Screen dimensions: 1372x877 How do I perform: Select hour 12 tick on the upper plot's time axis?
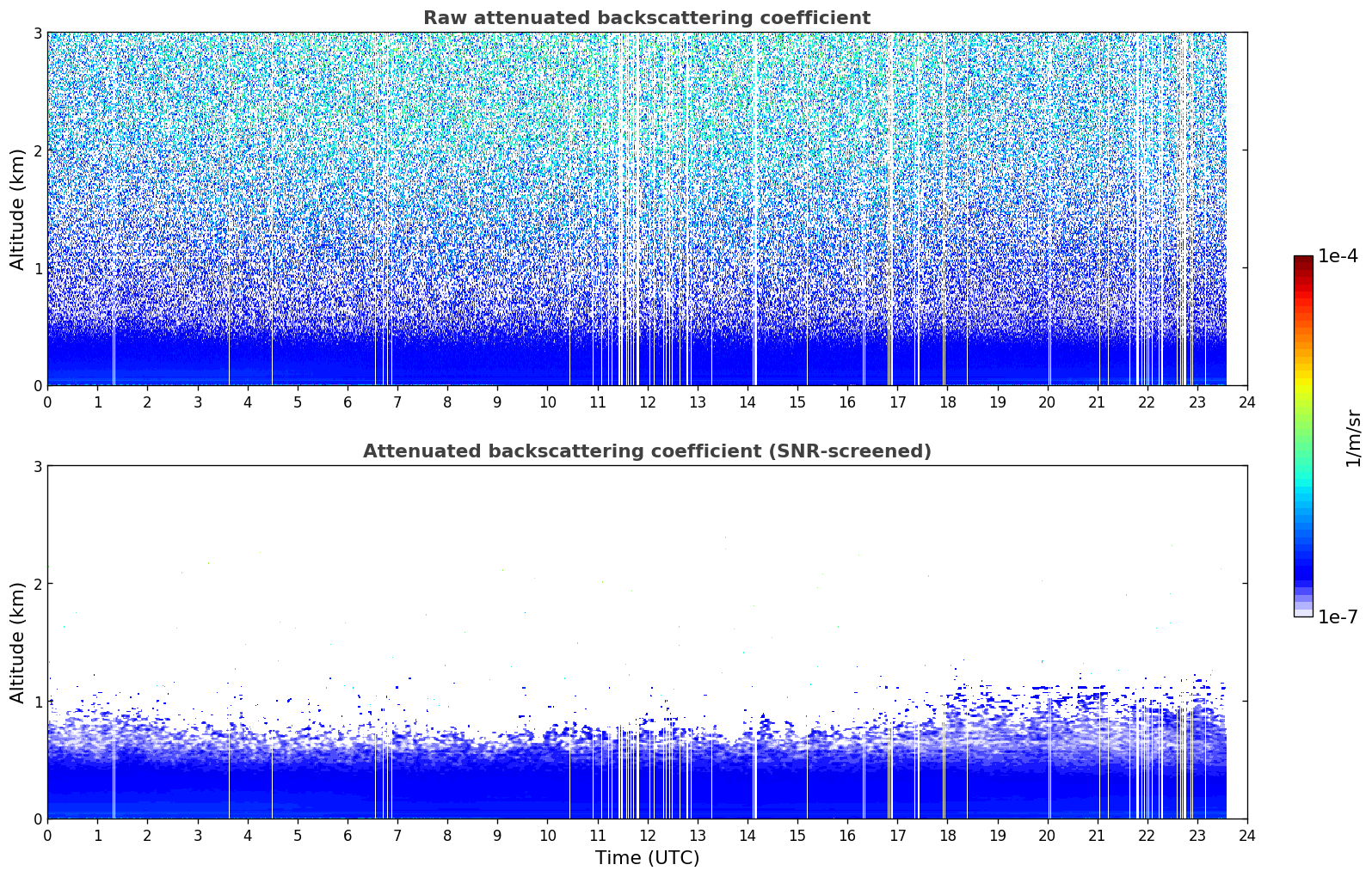coord(647,402)
